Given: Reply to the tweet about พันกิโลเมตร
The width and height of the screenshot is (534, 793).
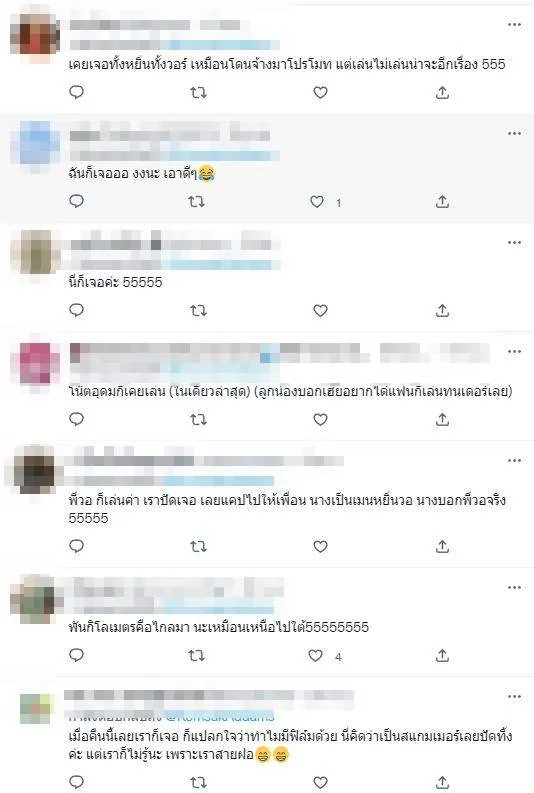Looking at the screenshot, I should [x=76, y=655].
